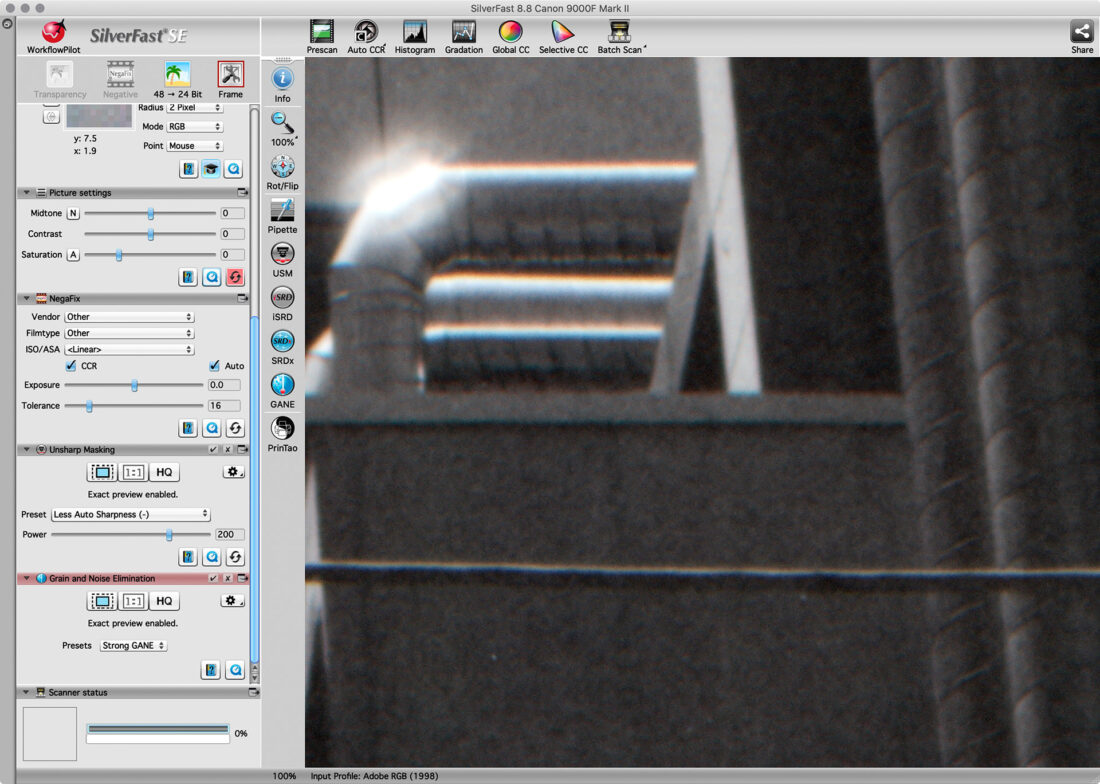Toggle HQ preview in Unsharp Masking
The width and height of the screenshot is (1100, 784).
(x=164, y=472)
